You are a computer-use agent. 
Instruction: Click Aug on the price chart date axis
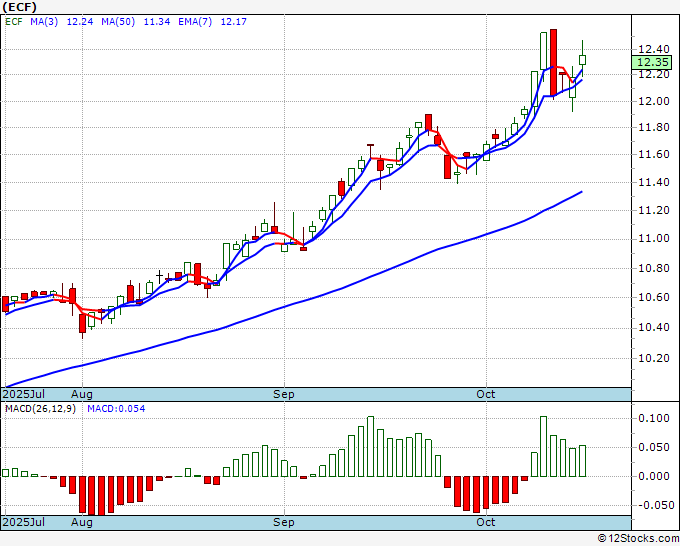point(82,394)
